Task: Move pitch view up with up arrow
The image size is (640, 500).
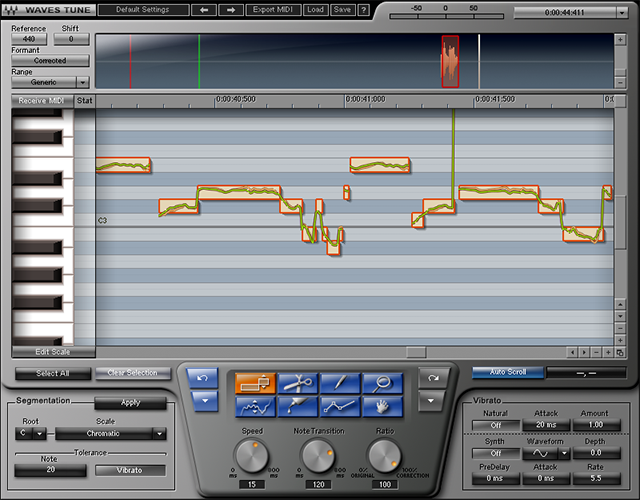Action: (620, 304)
